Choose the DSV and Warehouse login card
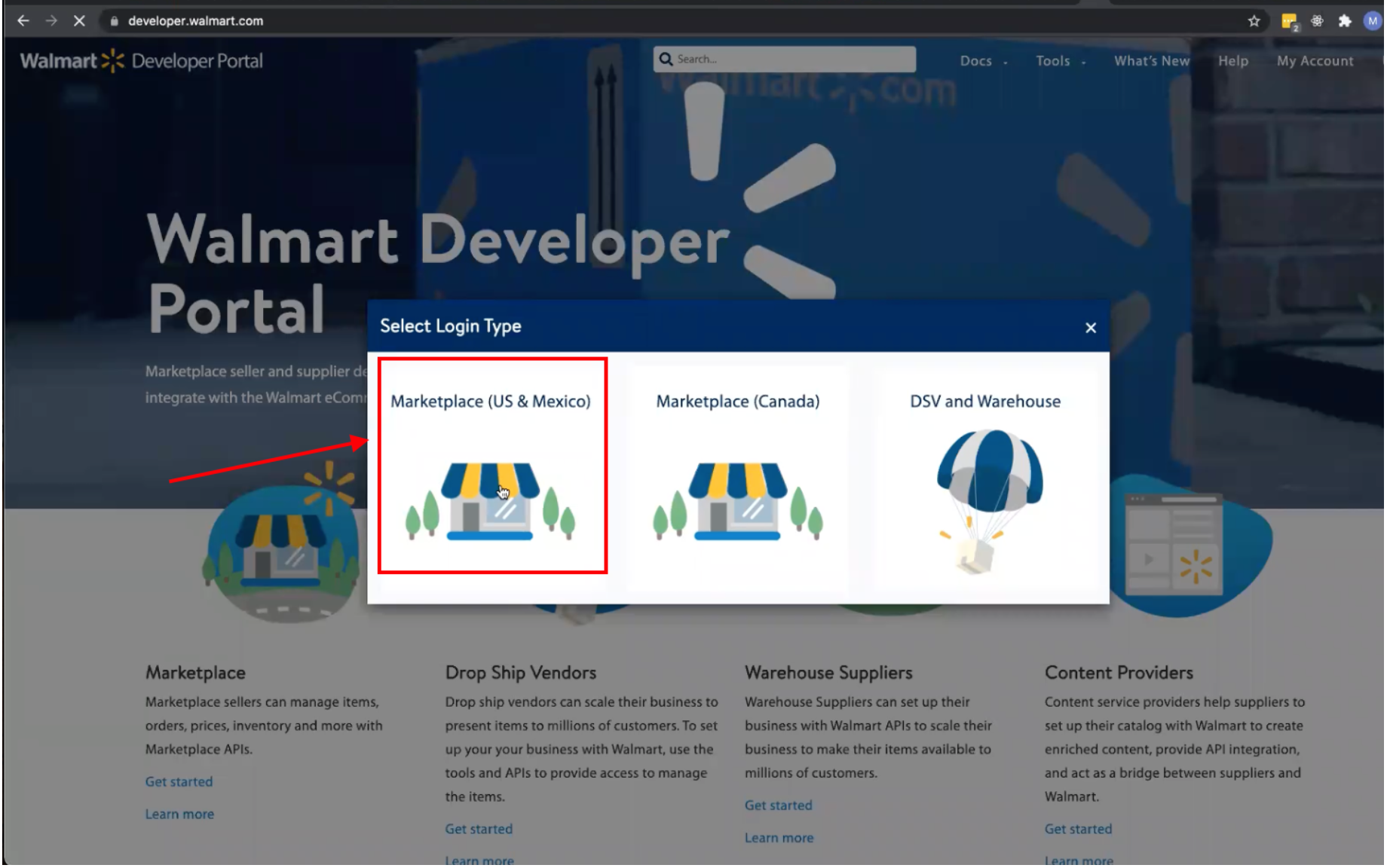1387x868 pixels. point(985,478)
